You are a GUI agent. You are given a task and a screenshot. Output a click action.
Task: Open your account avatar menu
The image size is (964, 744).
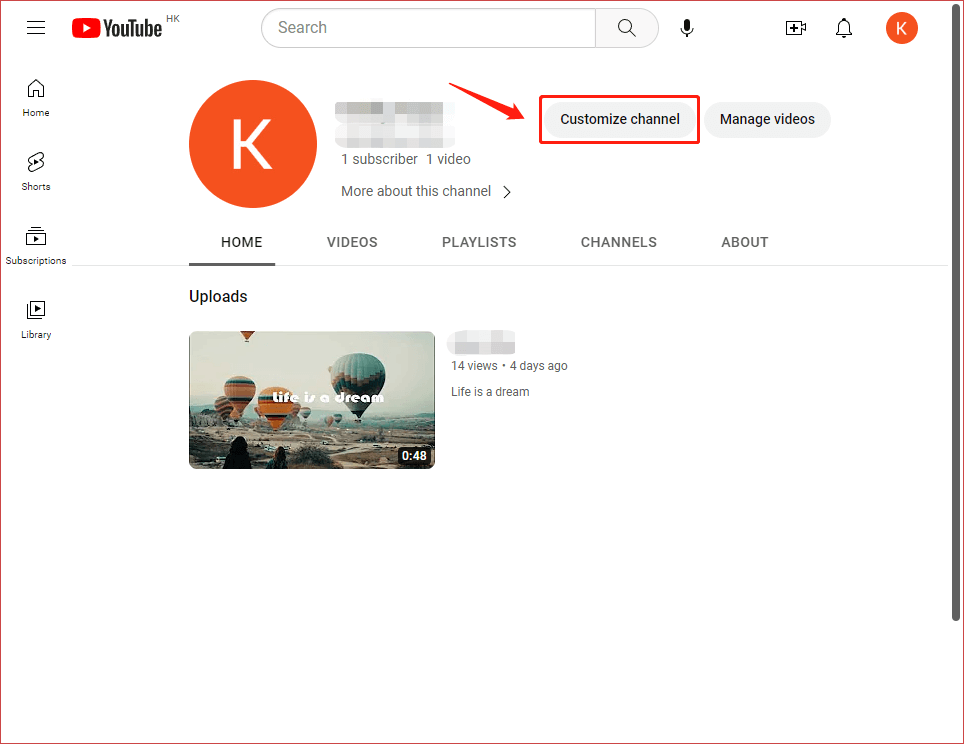[901, 28]
